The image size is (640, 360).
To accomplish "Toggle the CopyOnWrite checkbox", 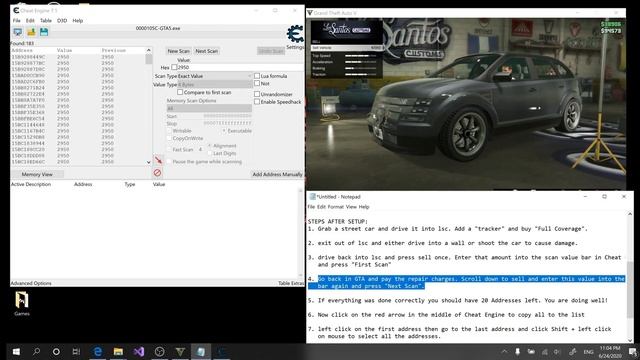I will click(x=169, y=138).
